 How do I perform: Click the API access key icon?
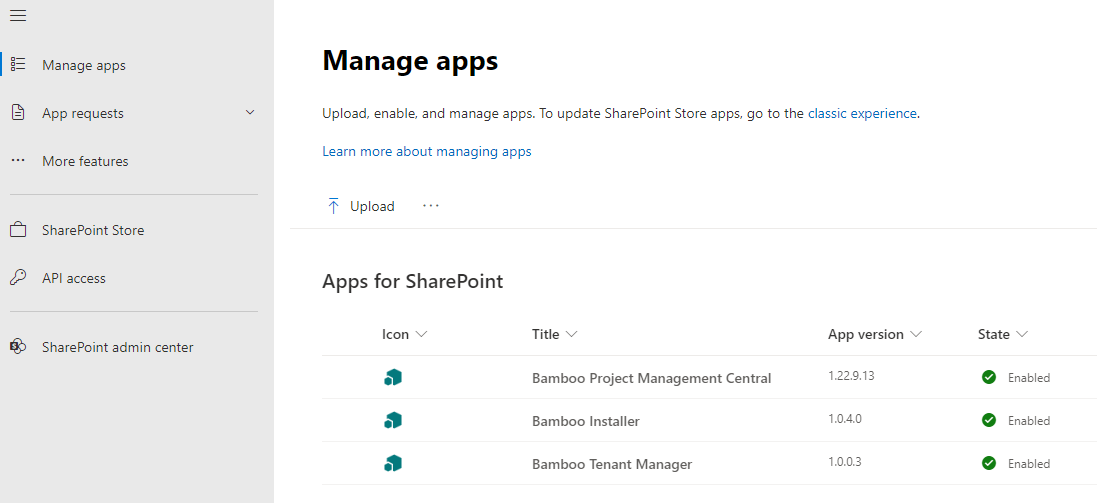pyautogui.click(x=18, y=278)
